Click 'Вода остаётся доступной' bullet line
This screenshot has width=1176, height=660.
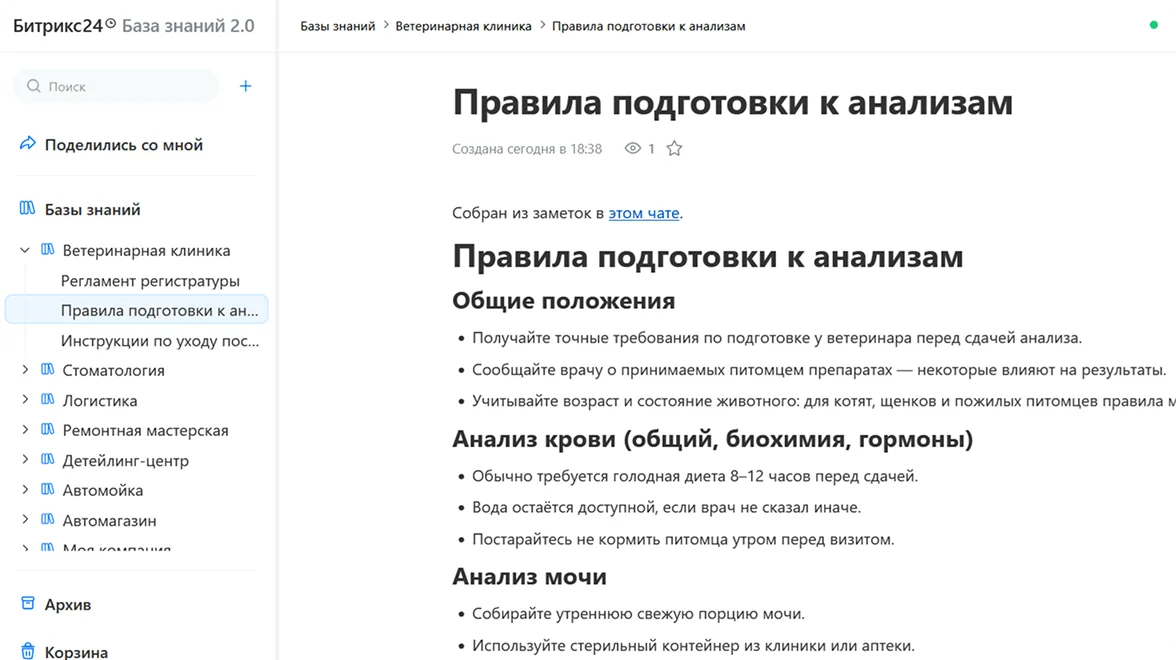(667, 508)
